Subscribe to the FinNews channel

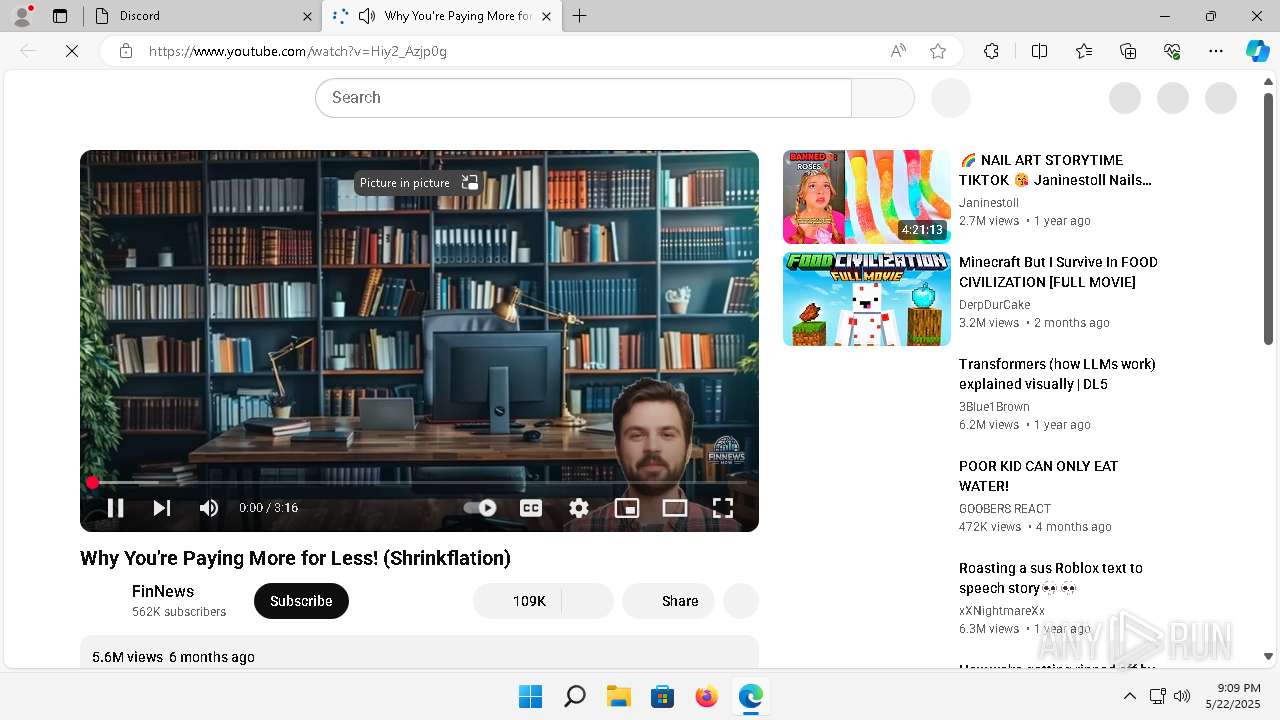301,601
